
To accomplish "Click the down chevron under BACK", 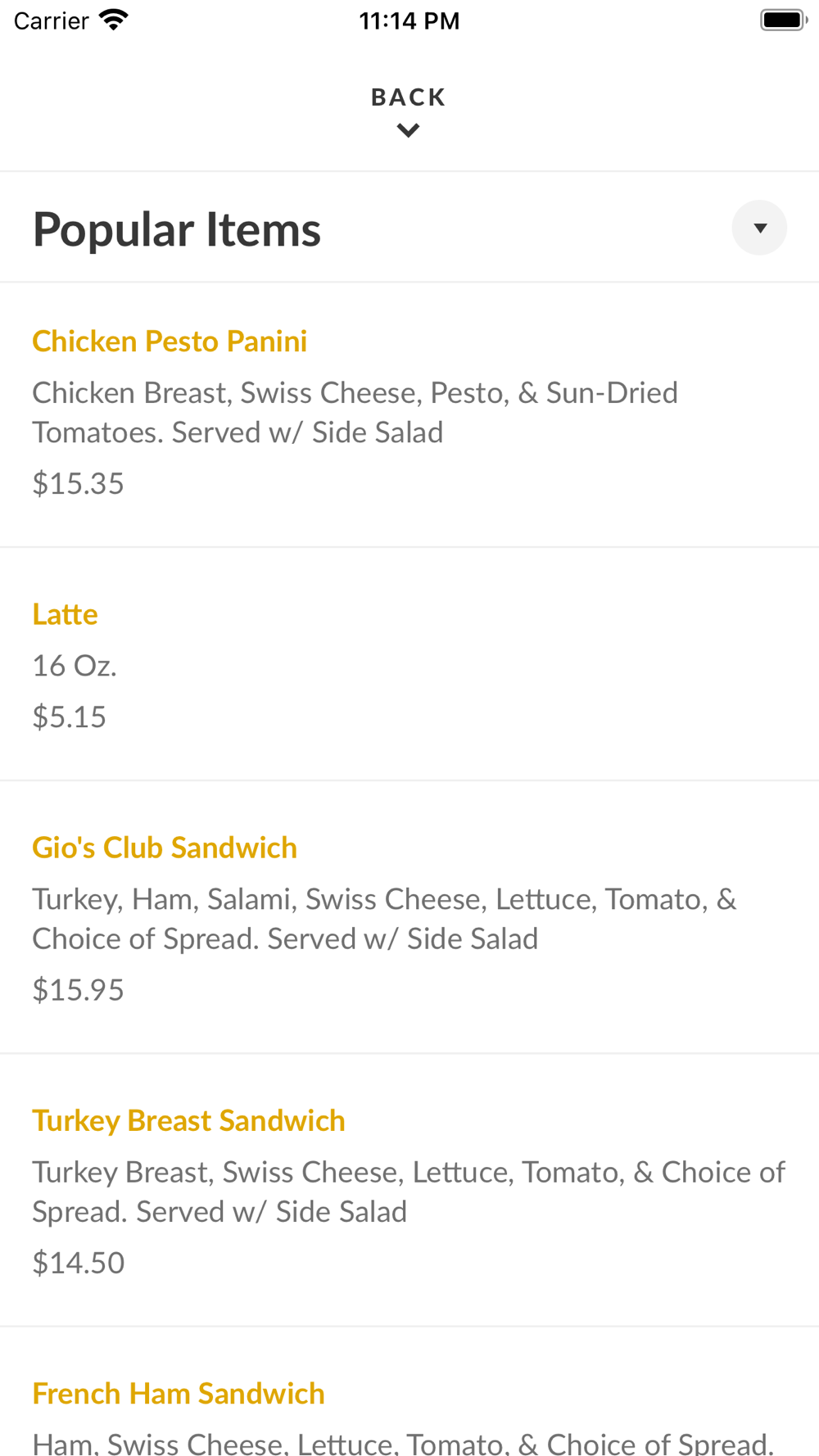I will pyautogui.click(x=408, y=130).
